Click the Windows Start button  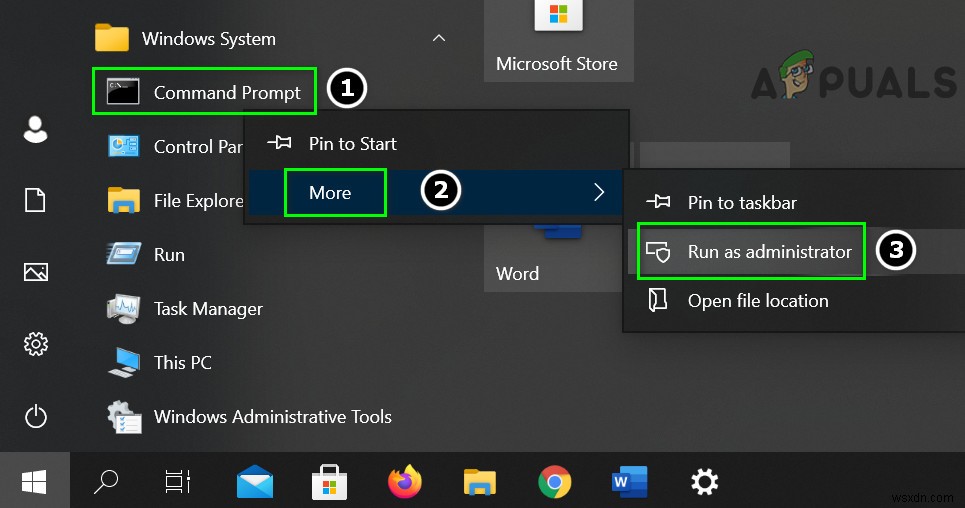point(34,483)
